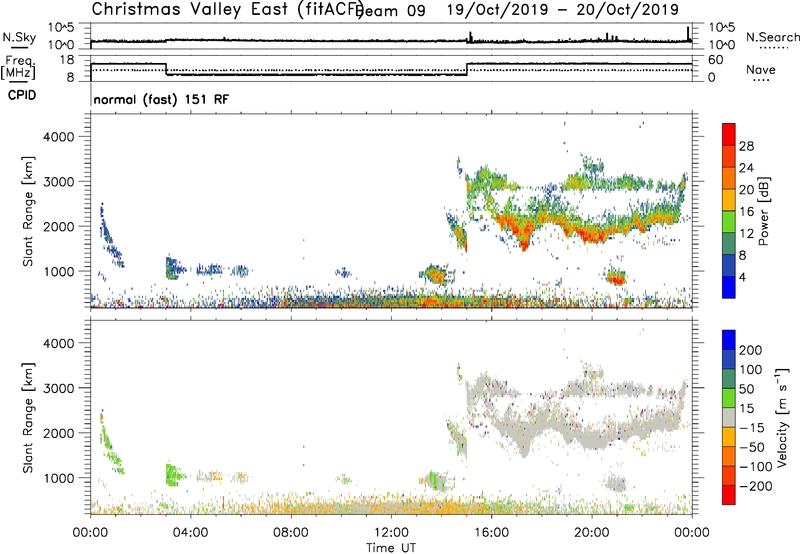Click the "18" frequency axis value
Image resolution: width=800 pixels, height=554 pixels.
[x=66, y=60]
